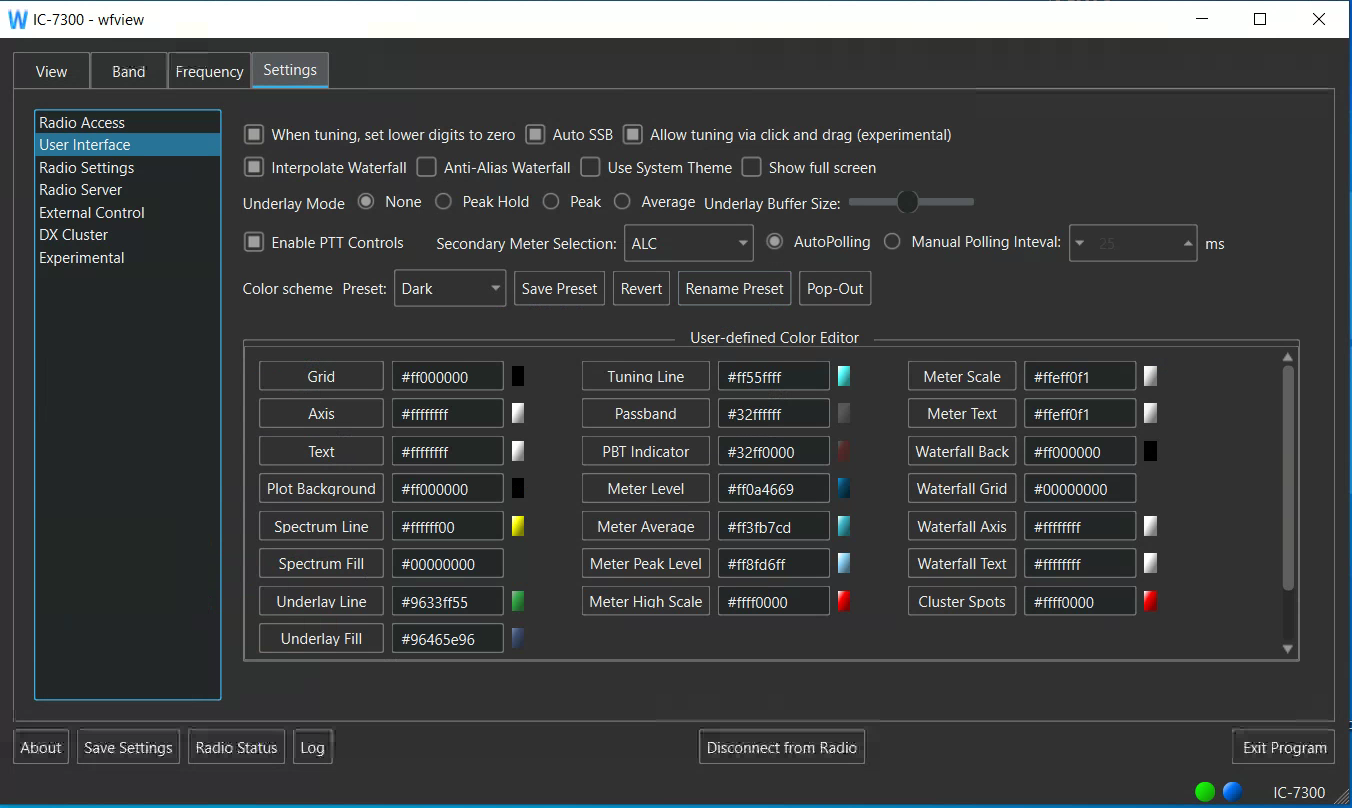Enable the Auto SSB checkbox
This screenshot has height=808, width=1352.
pos(535,134)
